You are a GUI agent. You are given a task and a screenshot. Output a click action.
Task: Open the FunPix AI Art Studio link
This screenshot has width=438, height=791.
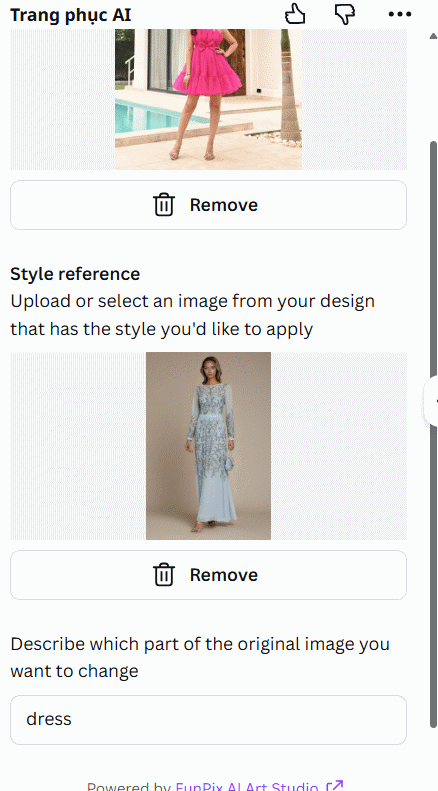(x=260, y=786)
